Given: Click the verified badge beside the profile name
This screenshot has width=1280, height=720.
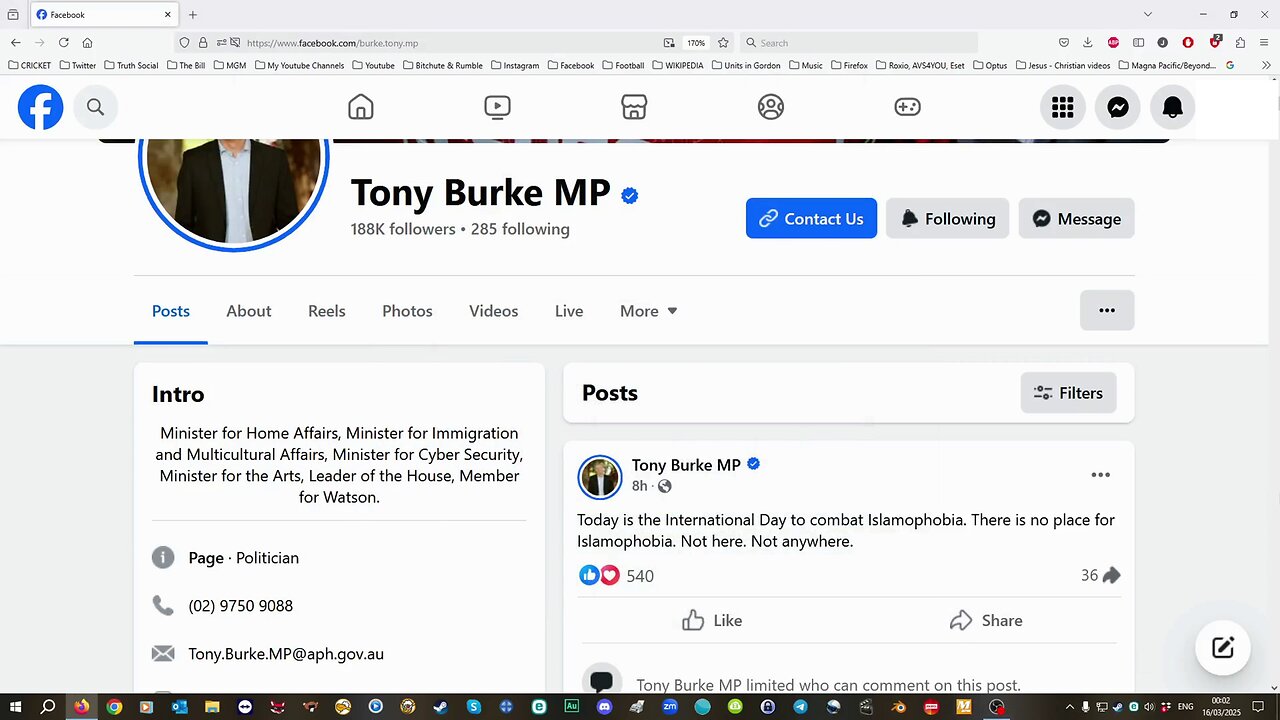Looking at the screenshot, I should (x=630, y=196).
